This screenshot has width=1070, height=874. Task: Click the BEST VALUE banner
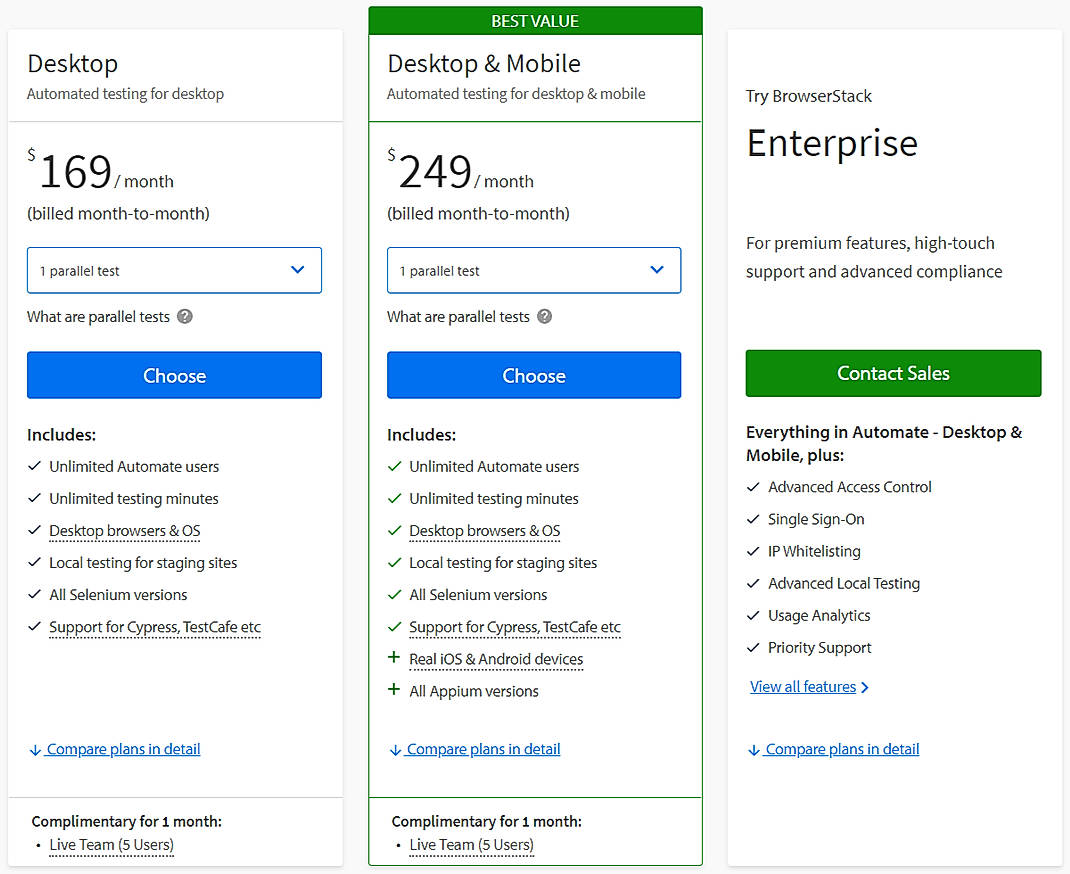point(535,21)
